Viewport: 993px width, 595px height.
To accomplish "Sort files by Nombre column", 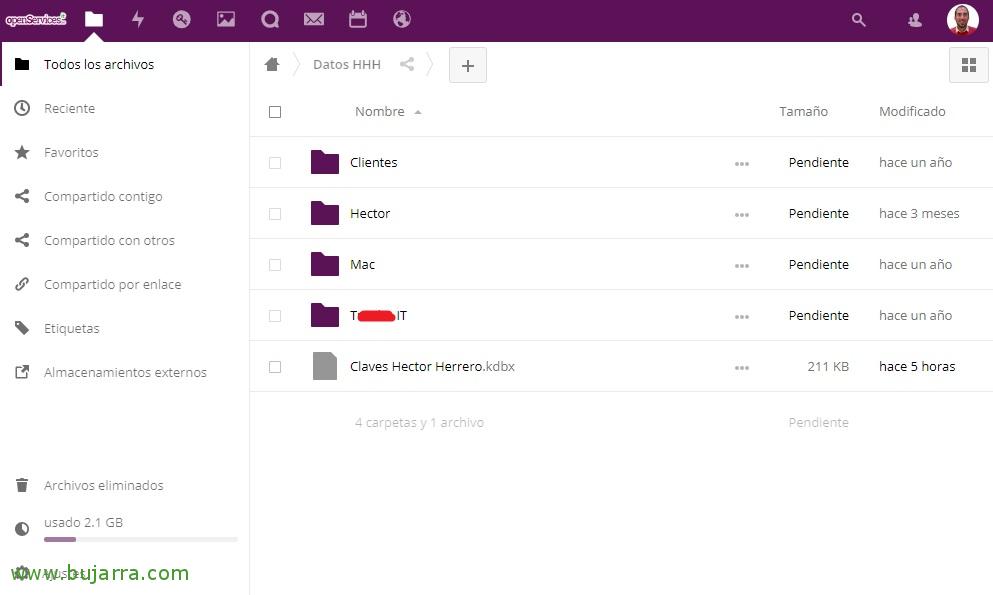I will [x=380, y=112].
